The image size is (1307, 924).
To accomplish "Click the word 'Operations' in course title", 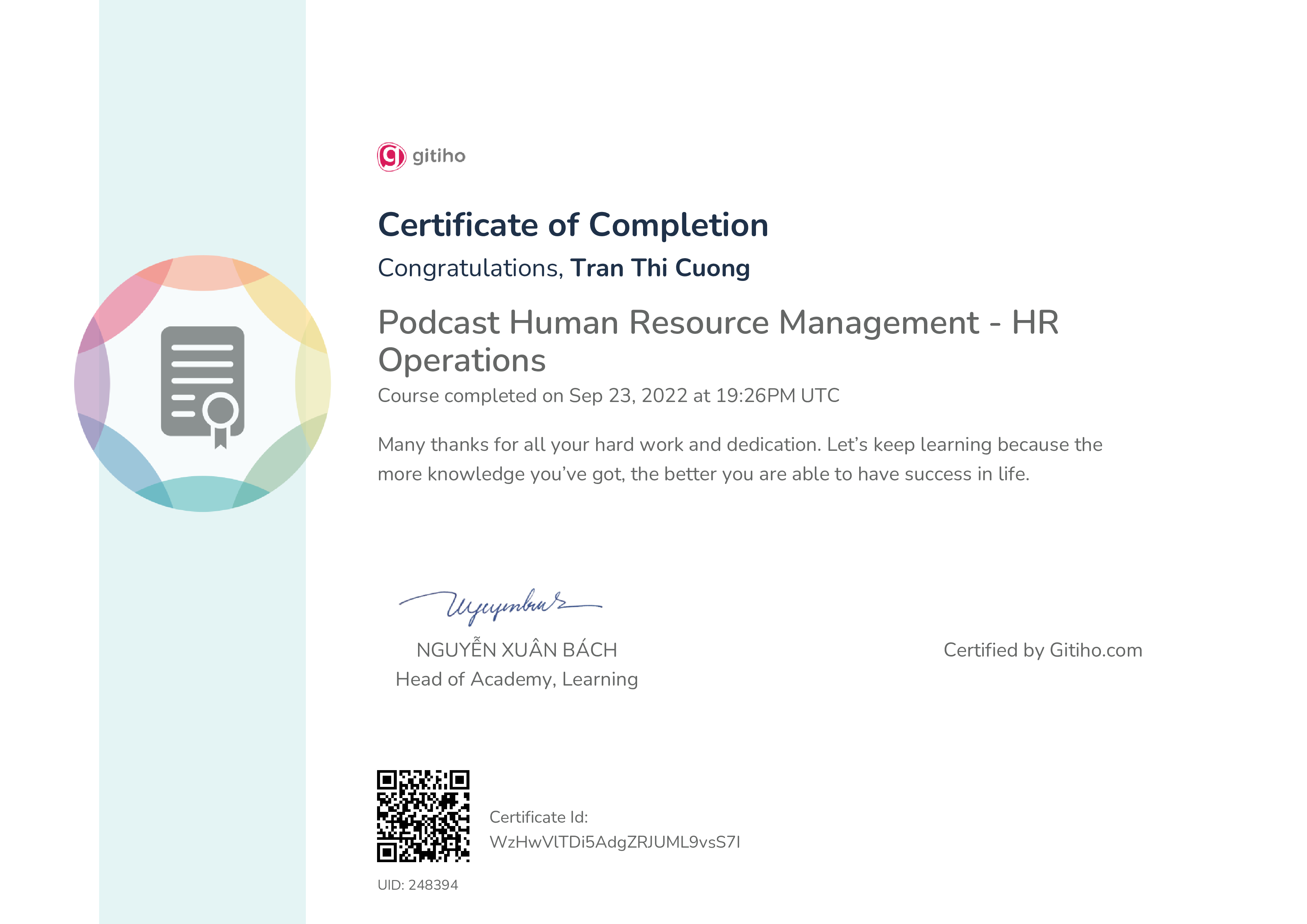I will point(462,361).
